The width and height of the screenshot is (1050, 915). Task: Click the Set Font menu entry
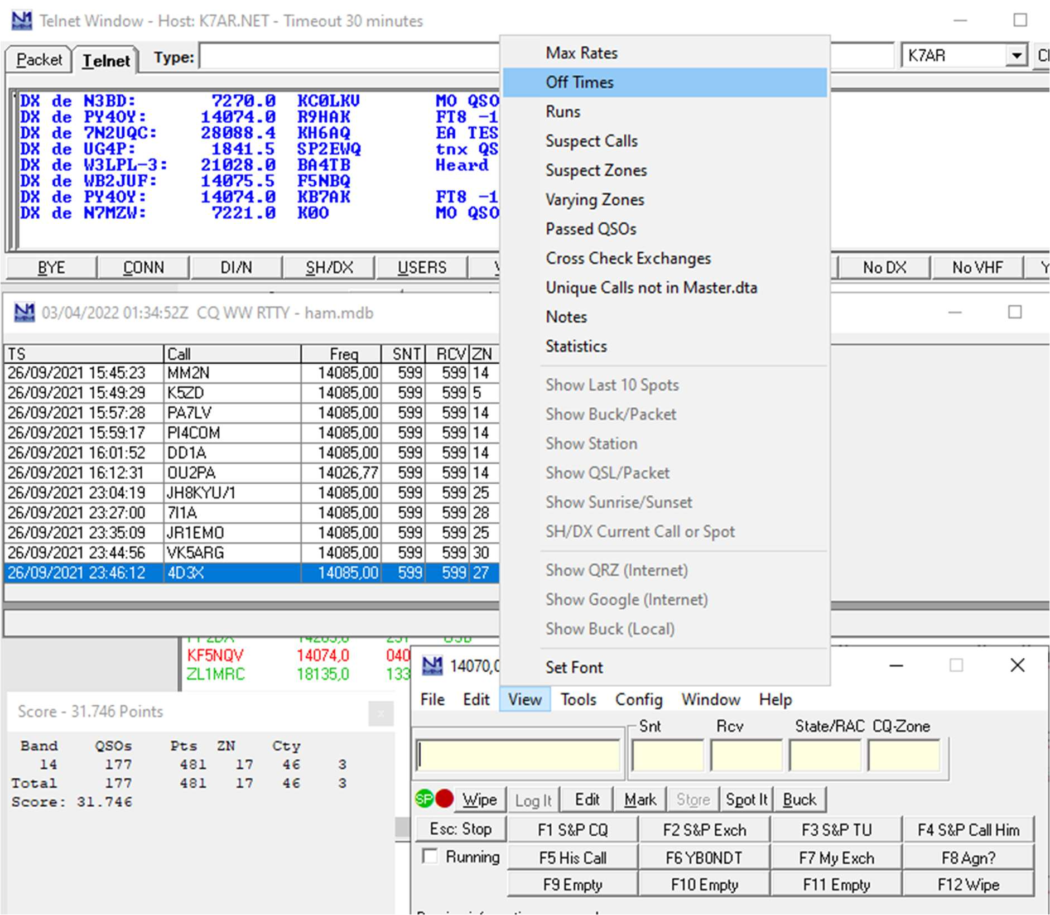coord(574,667)
